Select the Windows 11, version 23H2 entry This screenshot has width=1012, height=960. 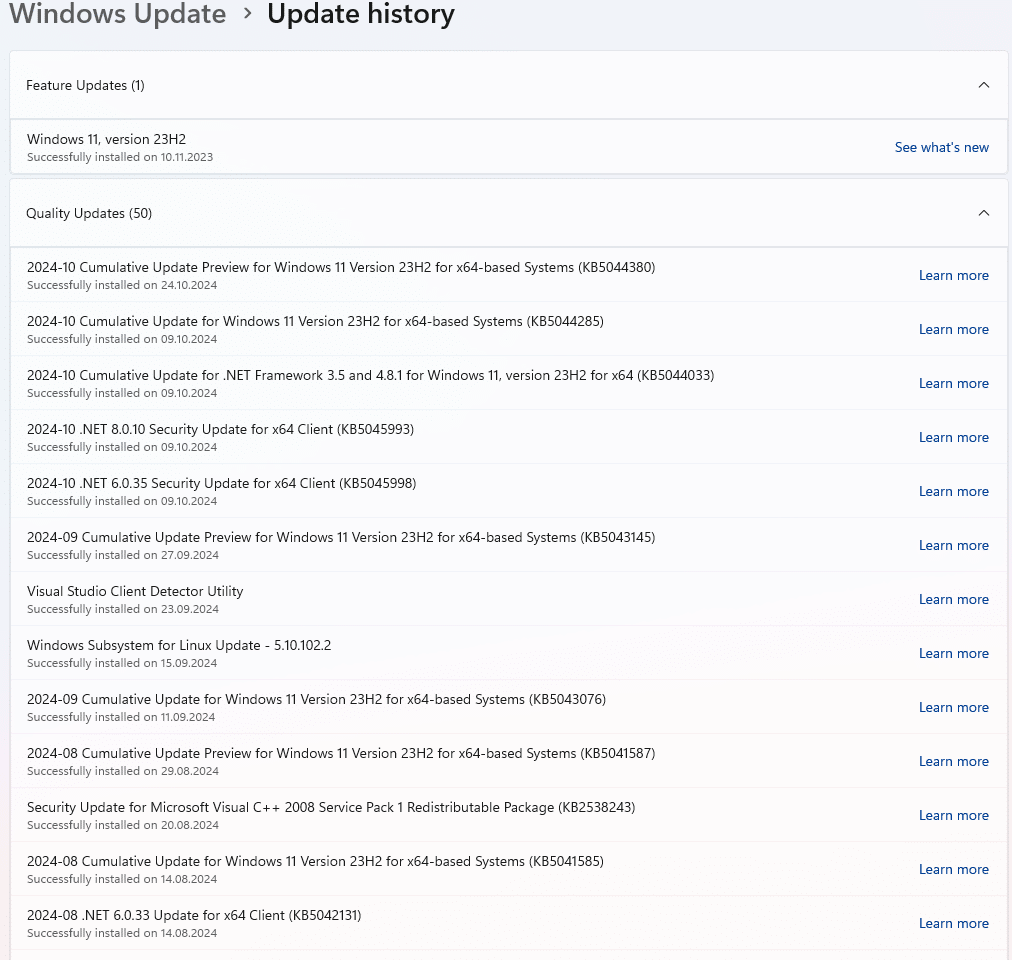[x=107, y=140]
